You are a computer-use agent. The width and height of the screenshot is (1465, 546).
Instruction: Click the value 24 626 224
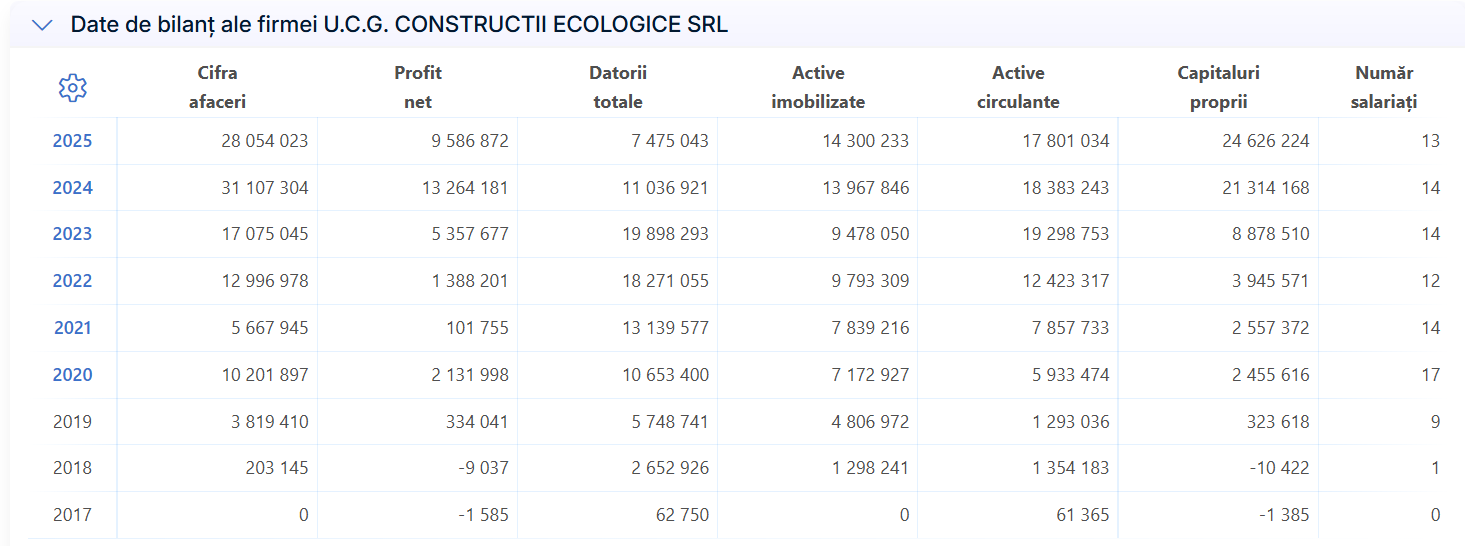(x=1266, y=141)
